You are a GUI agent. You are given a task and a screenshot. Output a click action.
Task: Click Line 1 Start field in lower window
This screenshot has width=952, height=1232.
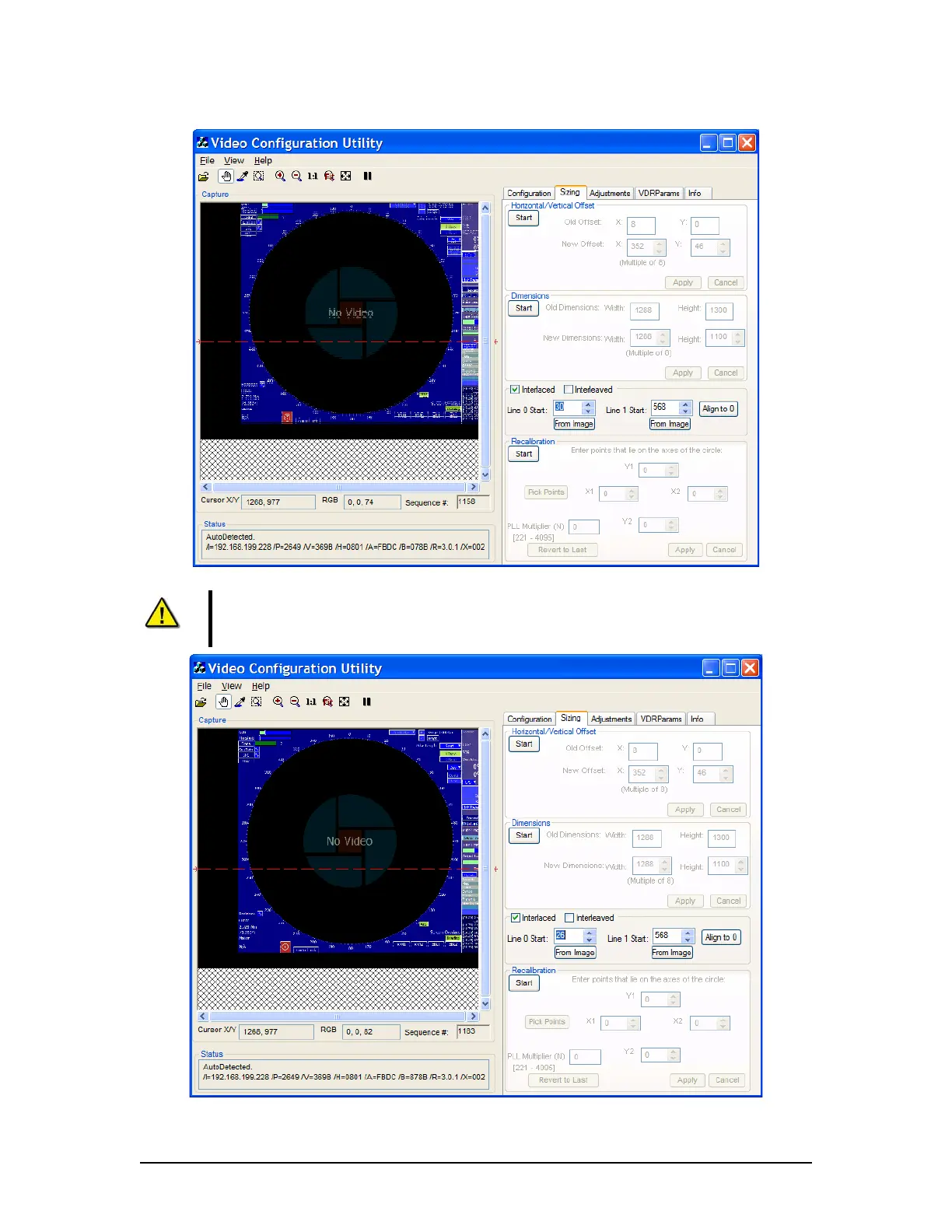pos(667,936)
